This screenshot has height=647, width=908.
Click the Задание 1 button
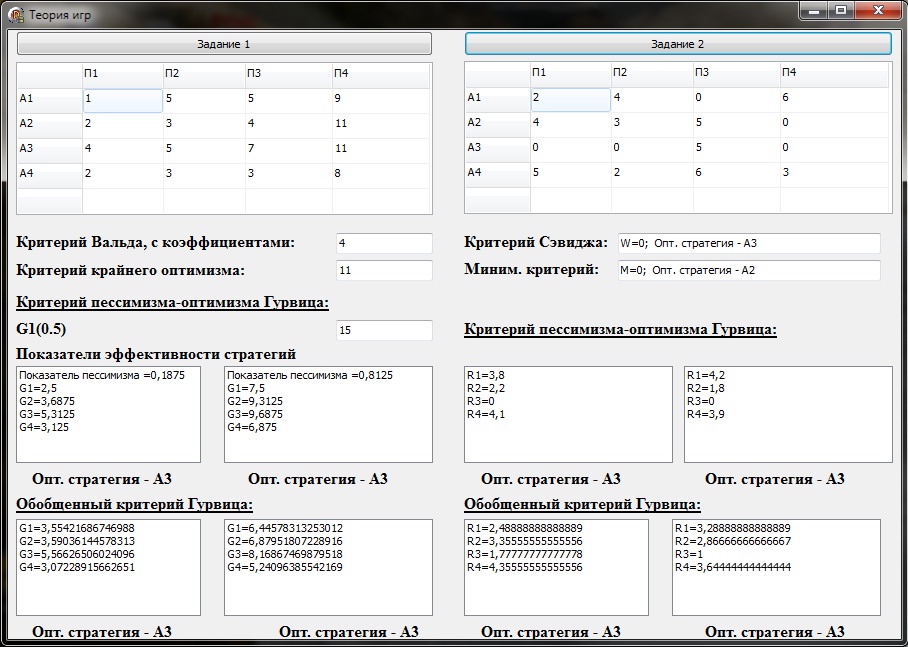(224, 44)
